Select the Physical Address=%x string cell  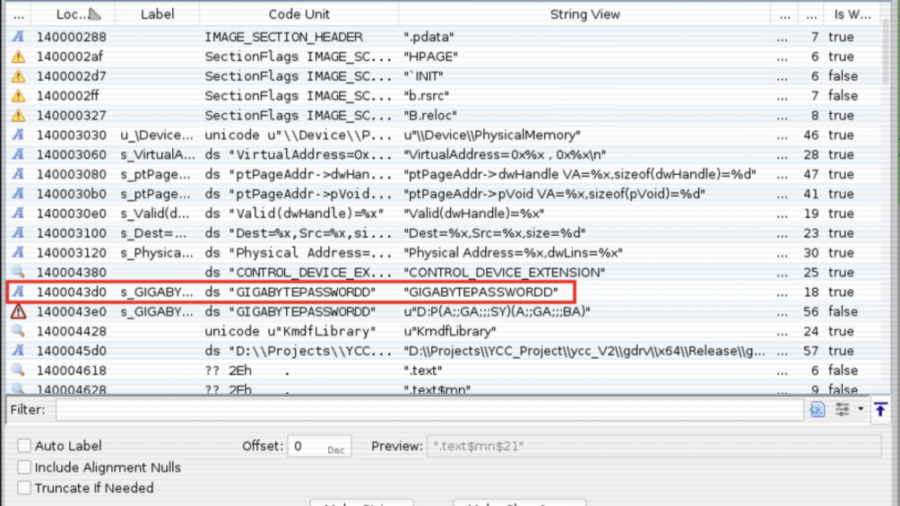coord(513,252)
